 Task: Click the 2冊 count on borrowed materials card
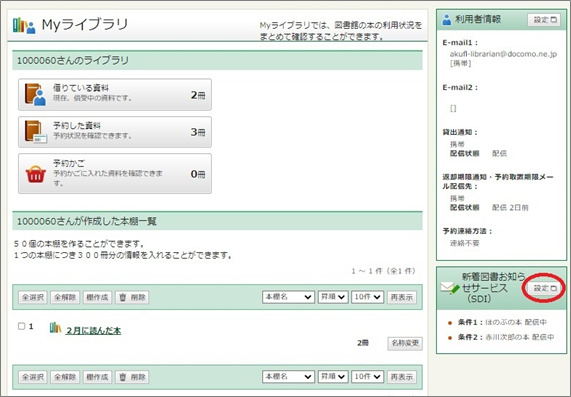(x=198, y=95)
